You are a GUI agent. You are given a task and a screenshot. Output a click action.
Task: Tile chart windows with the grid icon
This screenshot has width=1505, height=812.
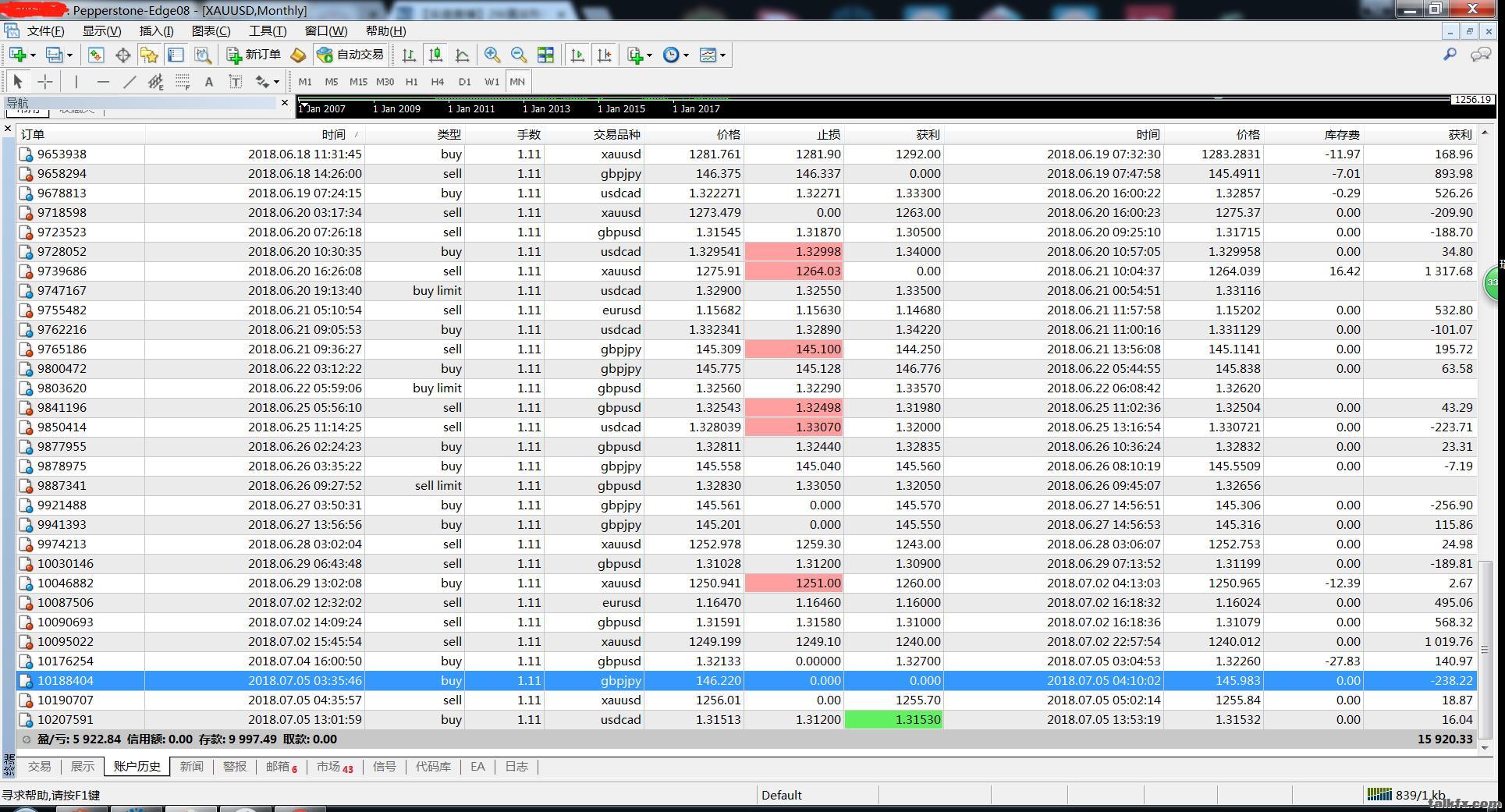point(545,55)
